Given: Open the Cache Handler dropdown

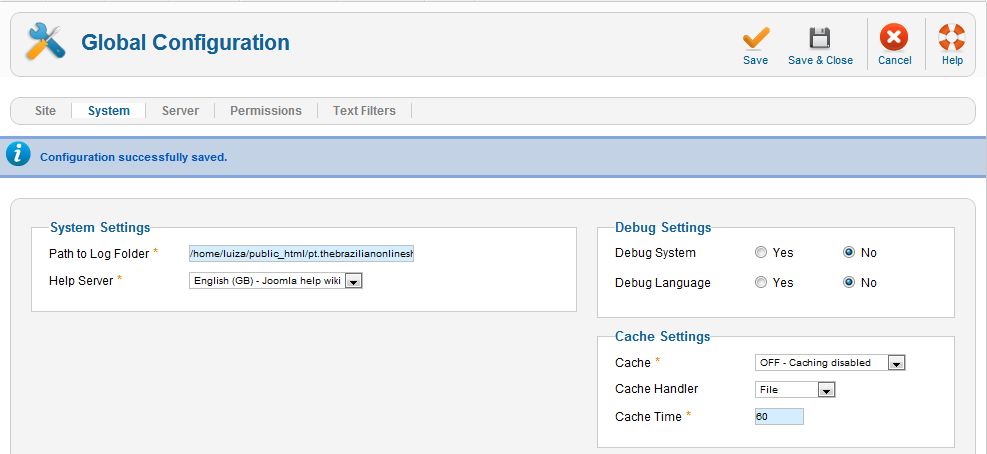Looking at the screenshot, I should coord(795,390).
